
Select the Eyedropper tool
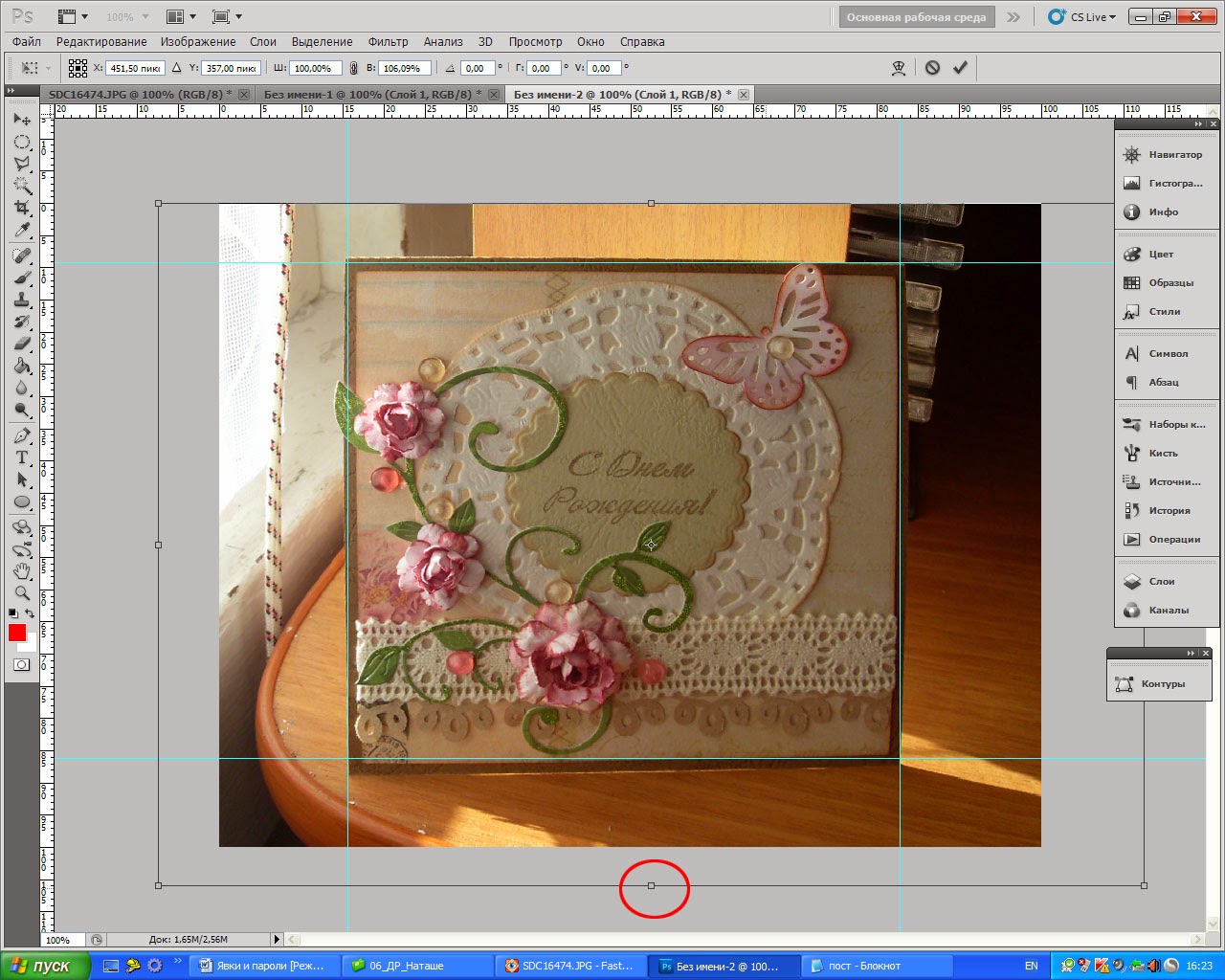[x=22, y=230]
